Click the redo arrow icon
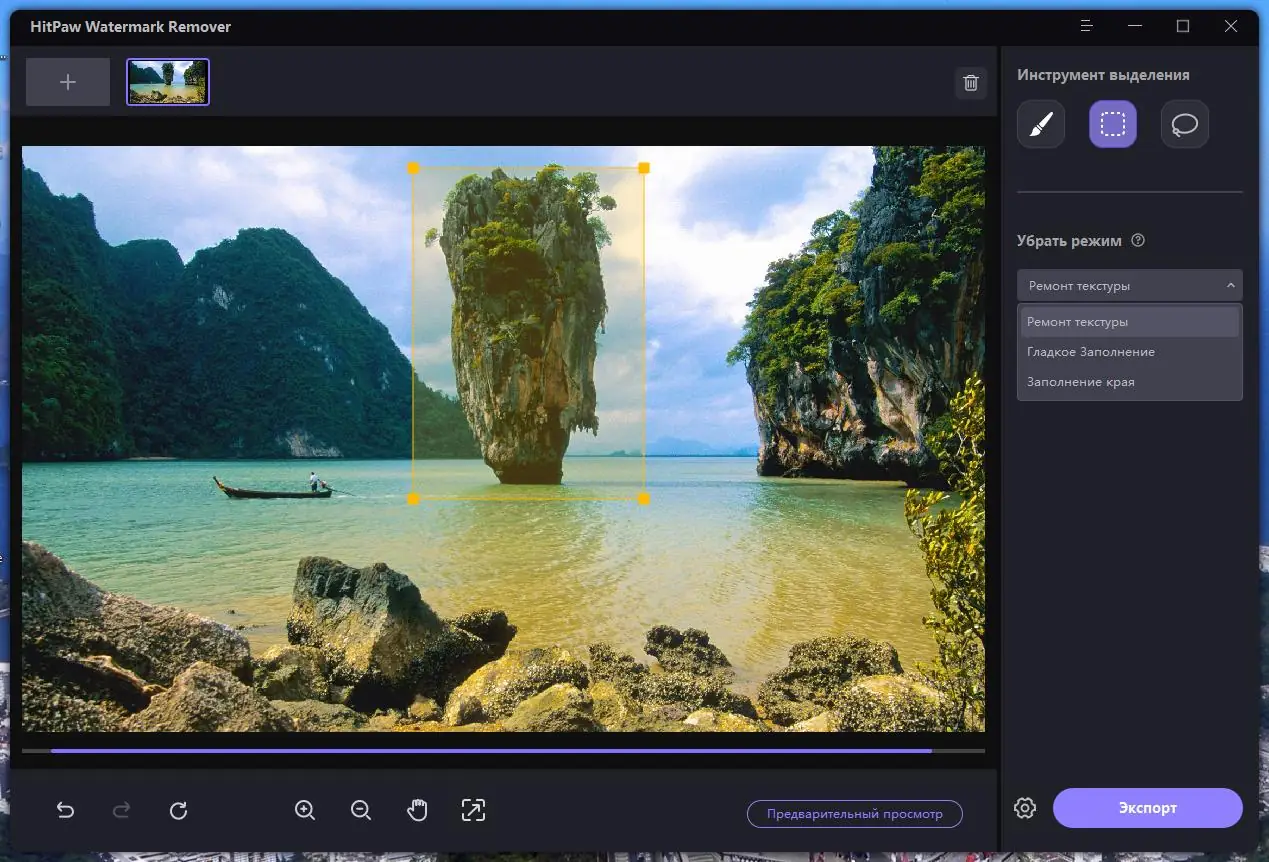The image size is (1269, 862). (x=122, y=811)
